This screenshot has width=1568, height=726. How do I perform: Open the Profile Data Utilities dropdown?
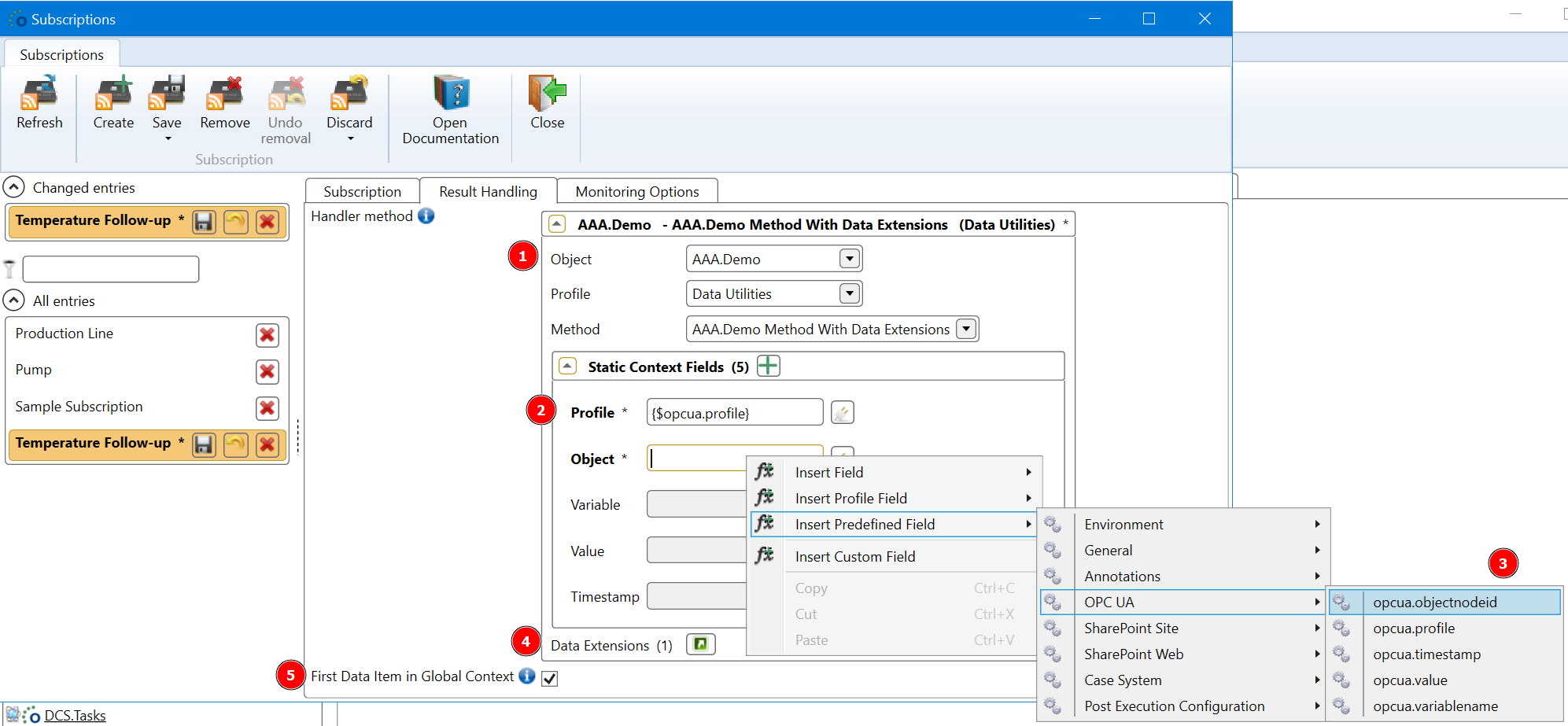pos(849,293)
